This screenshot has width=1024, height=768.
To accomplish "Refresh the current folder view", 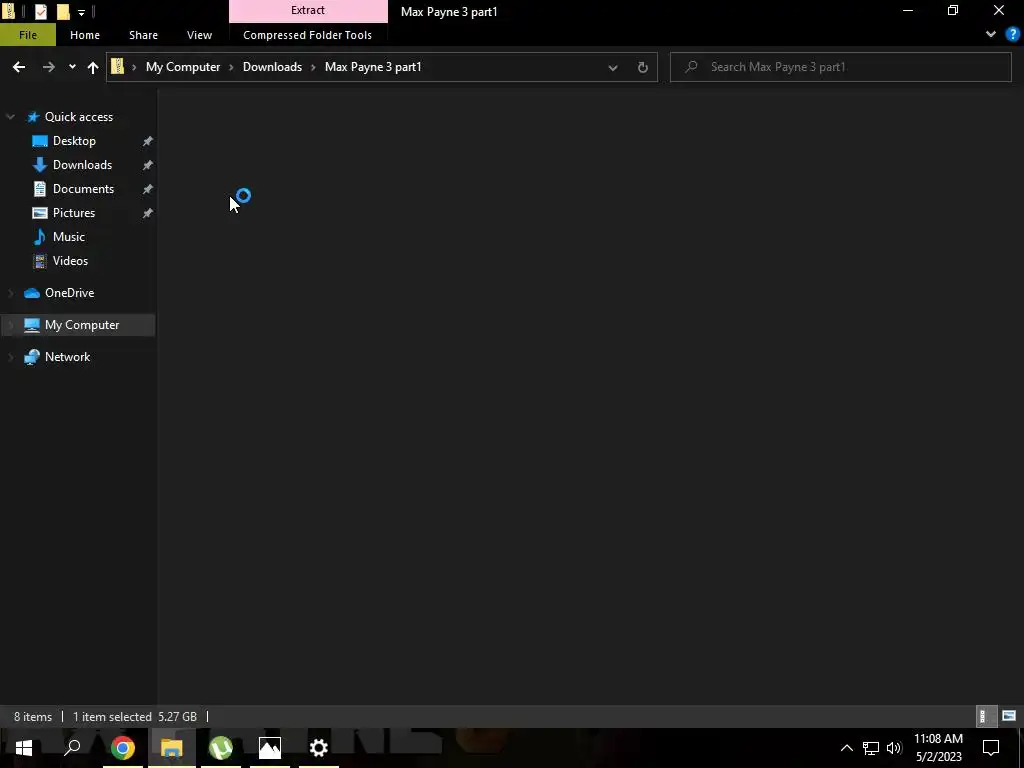I will [643, 67].
